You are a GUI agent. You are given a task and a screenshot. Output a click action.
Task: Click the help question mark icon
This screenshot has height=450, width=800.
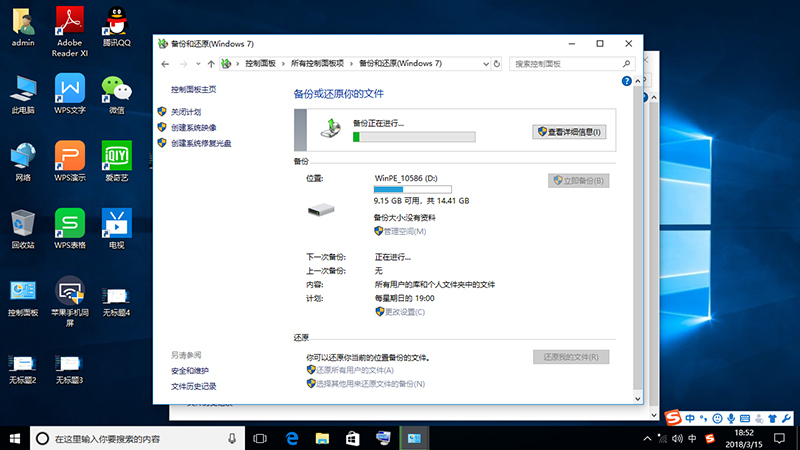627,81
